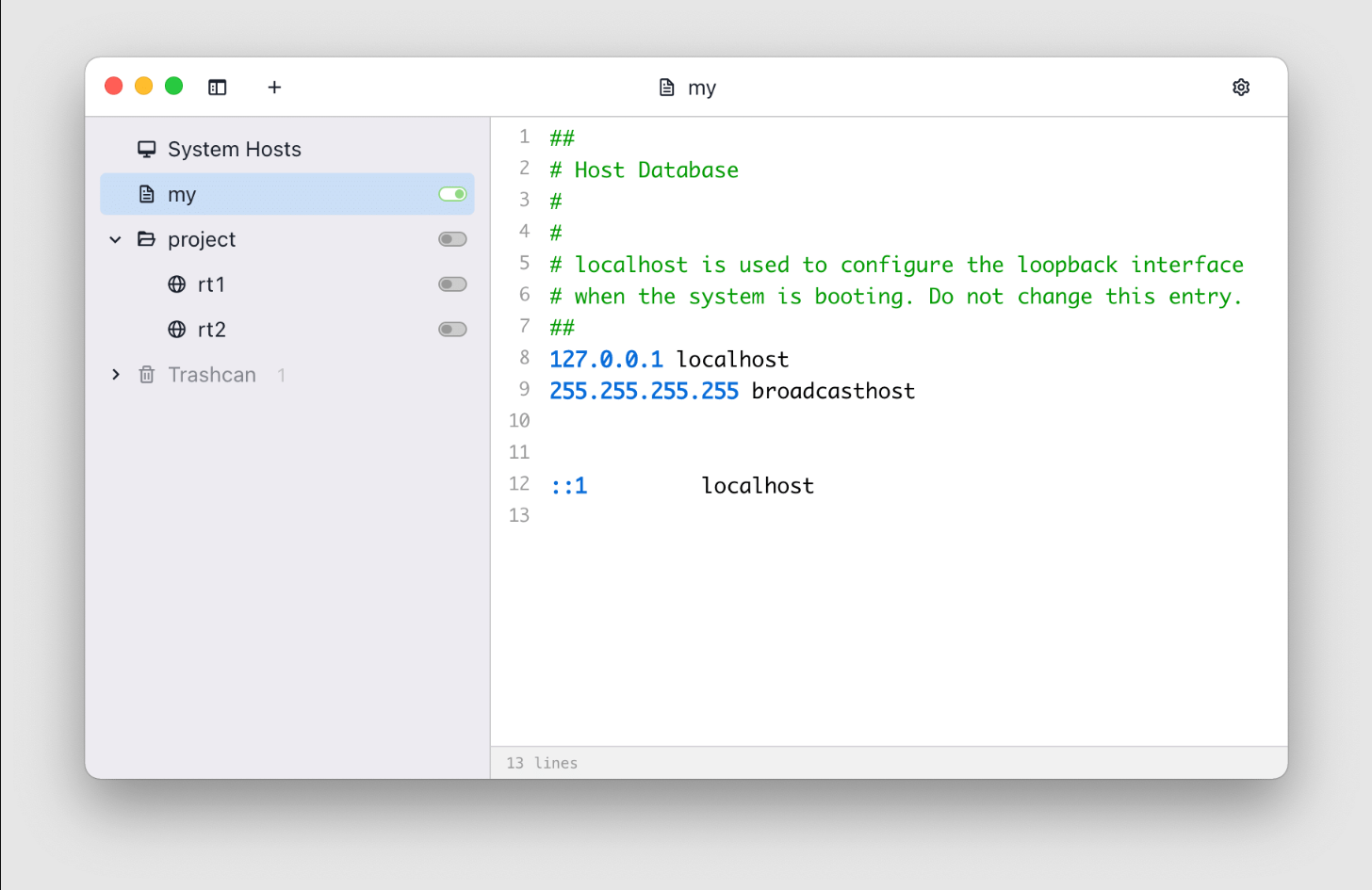Create a new hosts file with the plus button
This screenshot has width=1372, height=890.
click(x=274, y=87)
